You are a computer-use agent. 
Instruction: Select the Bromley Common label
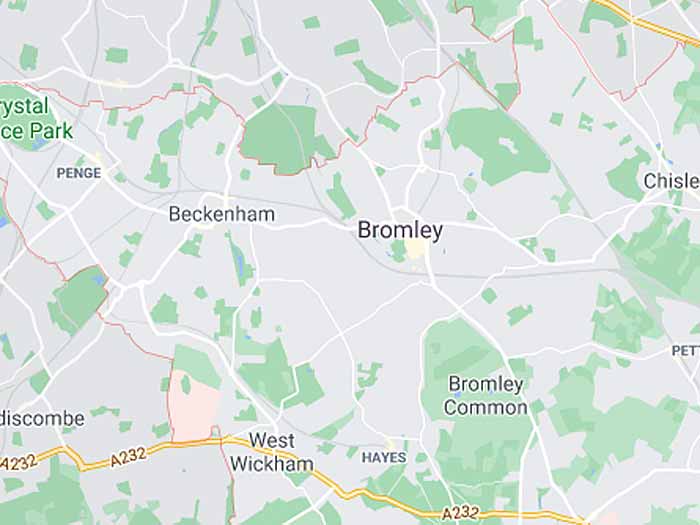tap(486, 396)
